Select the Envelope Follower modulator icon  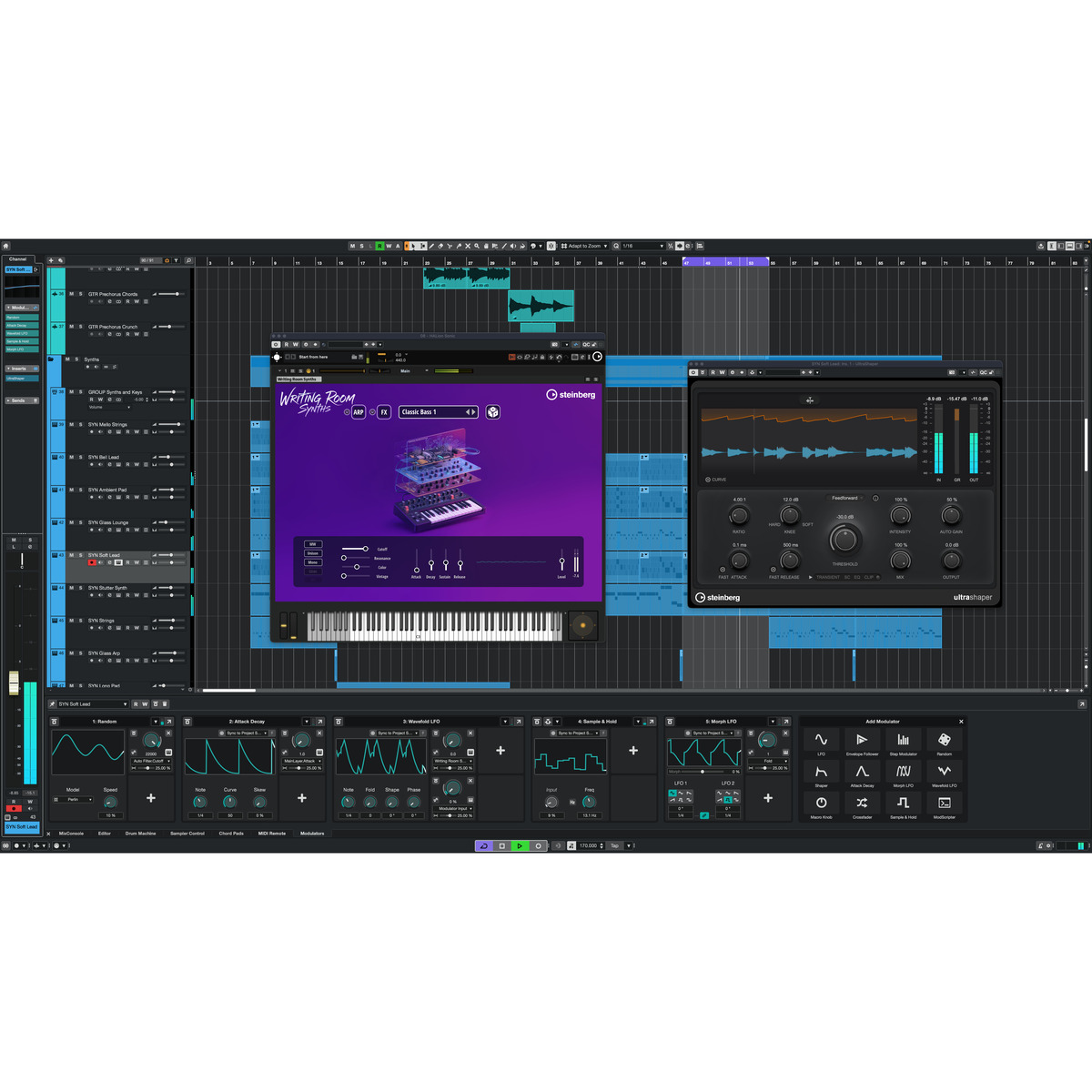[862, 740]
